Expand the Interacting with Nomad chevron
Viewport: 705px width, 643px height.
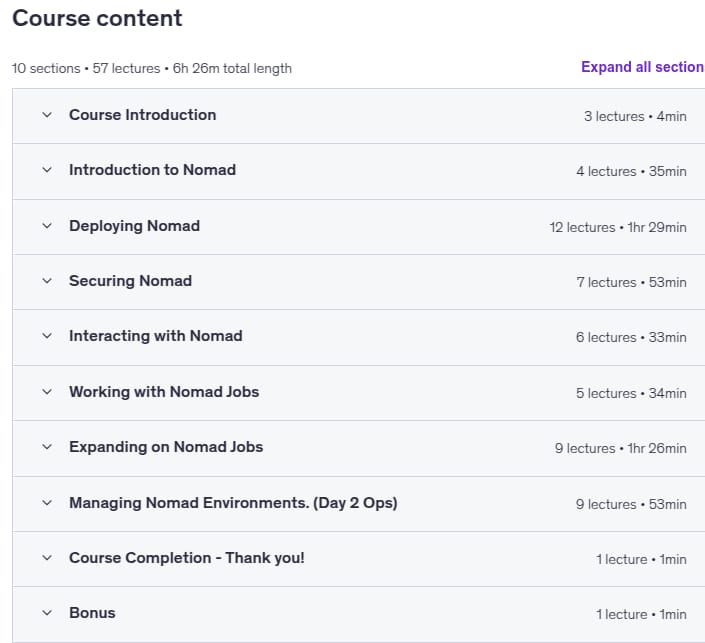click(47, 336)
